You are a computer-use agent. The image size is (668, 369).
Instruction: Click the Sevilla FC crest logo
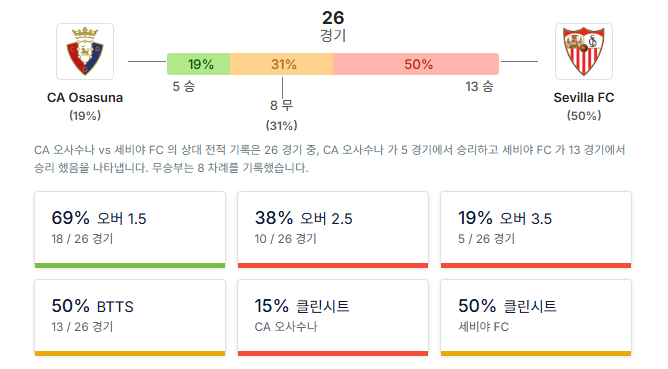point(584,52)
